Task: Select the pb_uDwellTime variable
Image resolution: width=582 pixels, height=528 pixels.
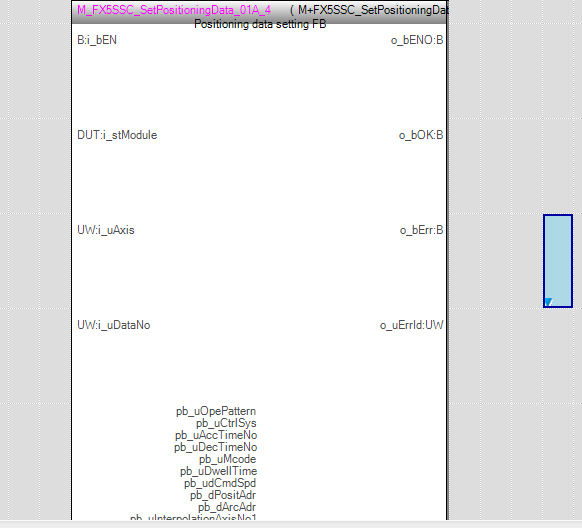Action: coord(219,471)
